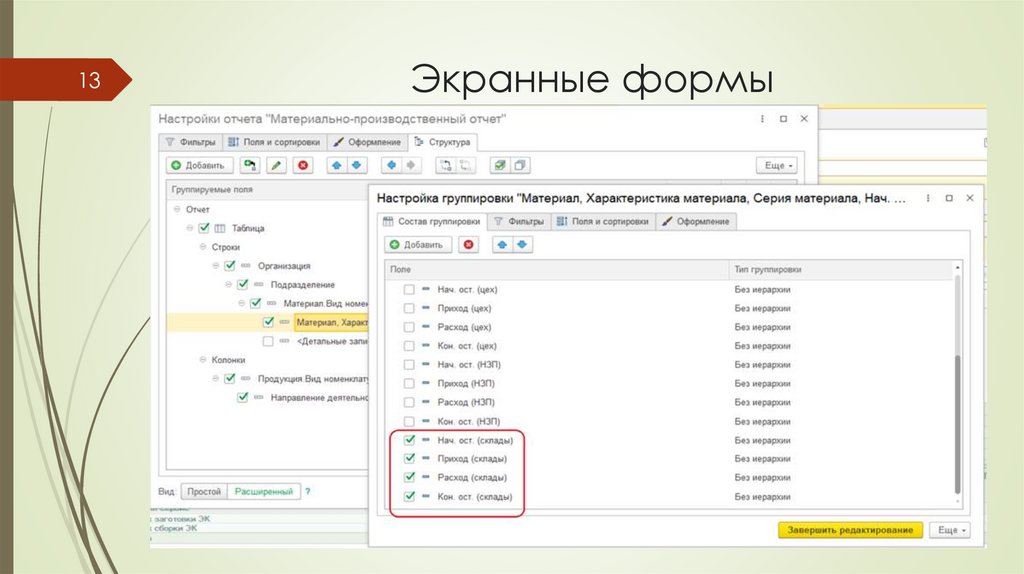Close the grouping settings dialog

point(970,198)
